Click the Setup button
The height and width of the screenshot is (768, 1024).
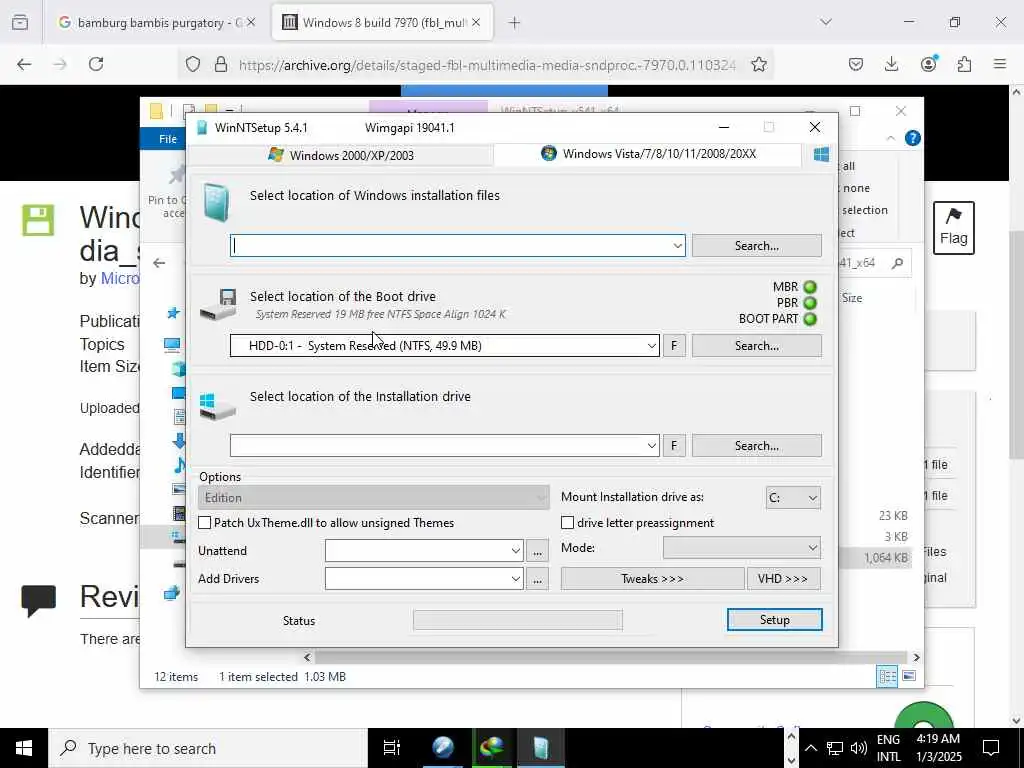click(775, 620)
